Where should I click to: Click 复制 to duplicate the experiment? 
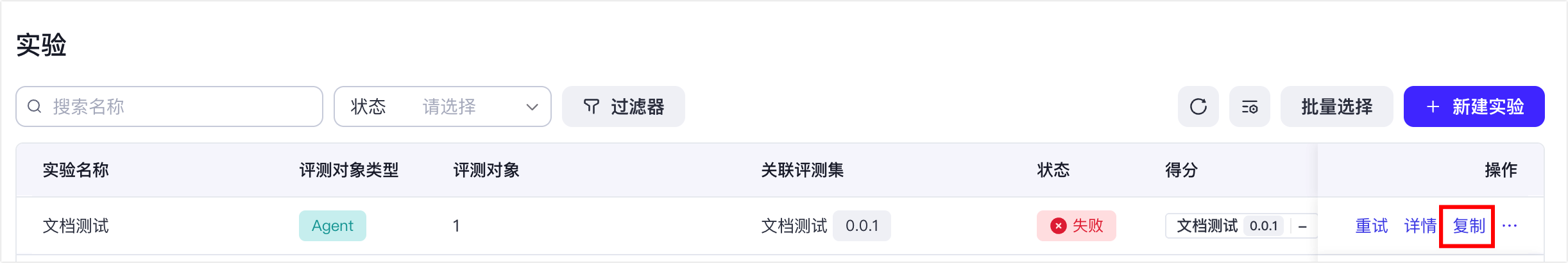[1469, 226]
